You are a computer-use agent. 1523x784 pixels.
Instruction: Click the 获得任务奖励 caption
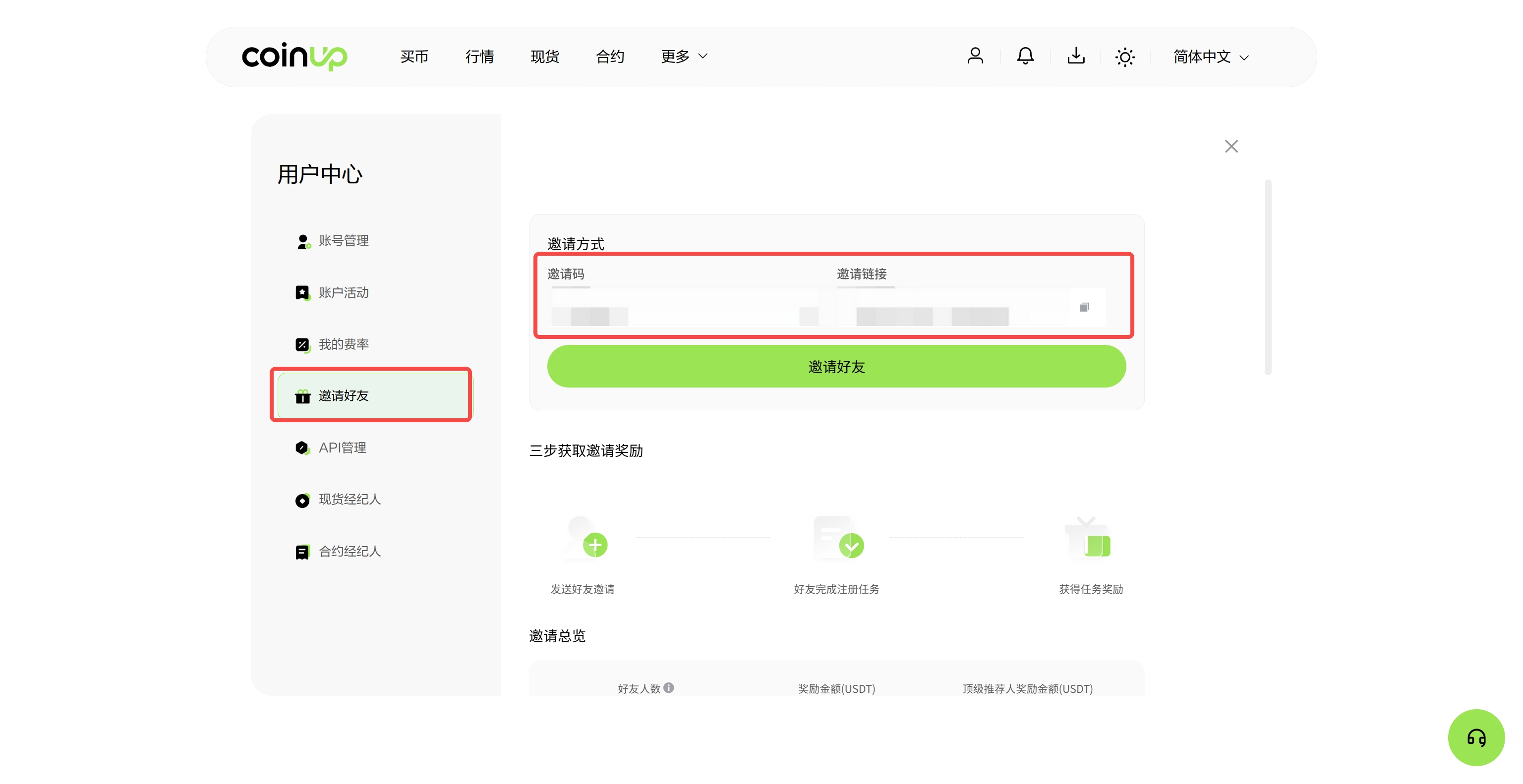pos(1090,589)
